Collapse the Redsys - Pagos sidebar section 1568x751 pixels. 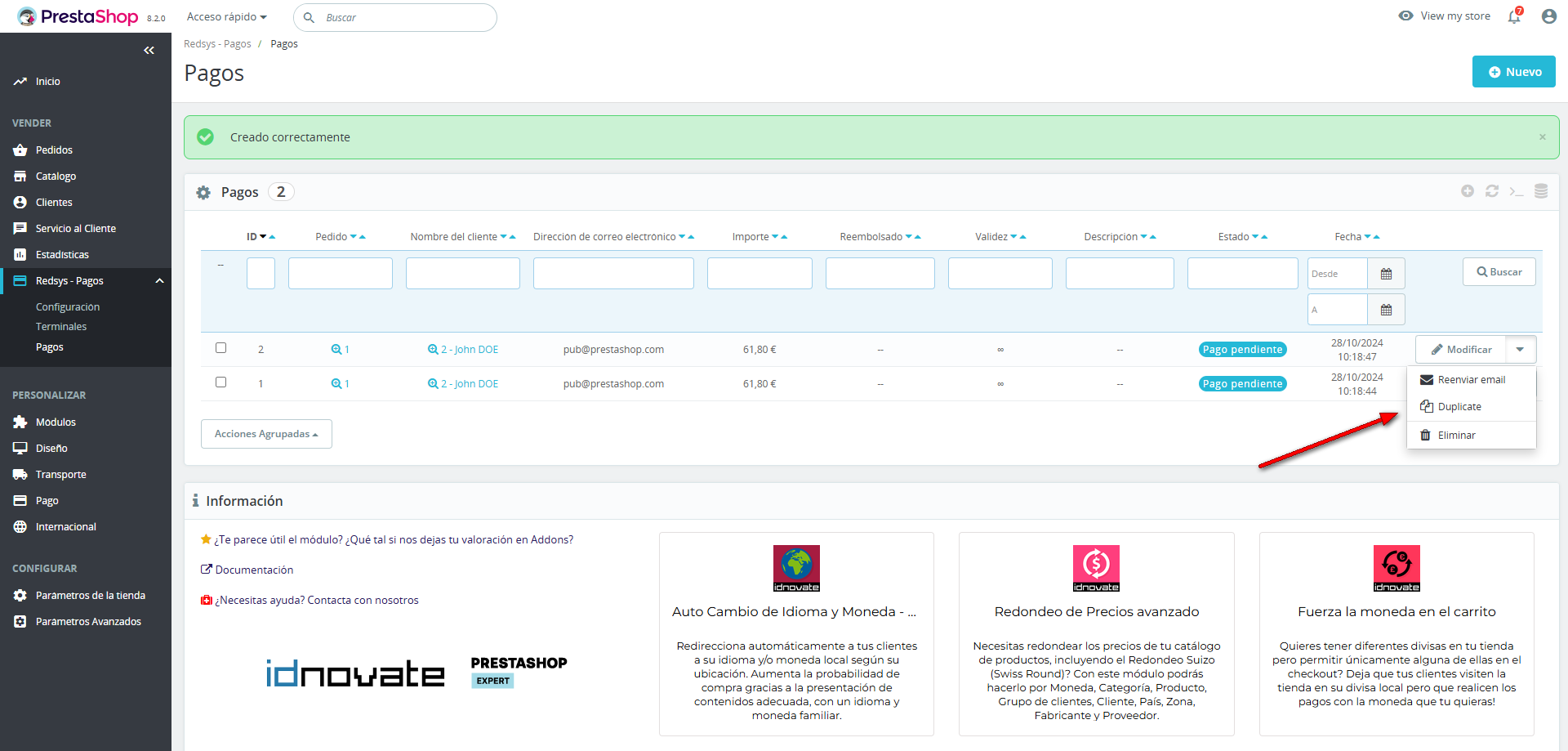click(x=160, y=281)
